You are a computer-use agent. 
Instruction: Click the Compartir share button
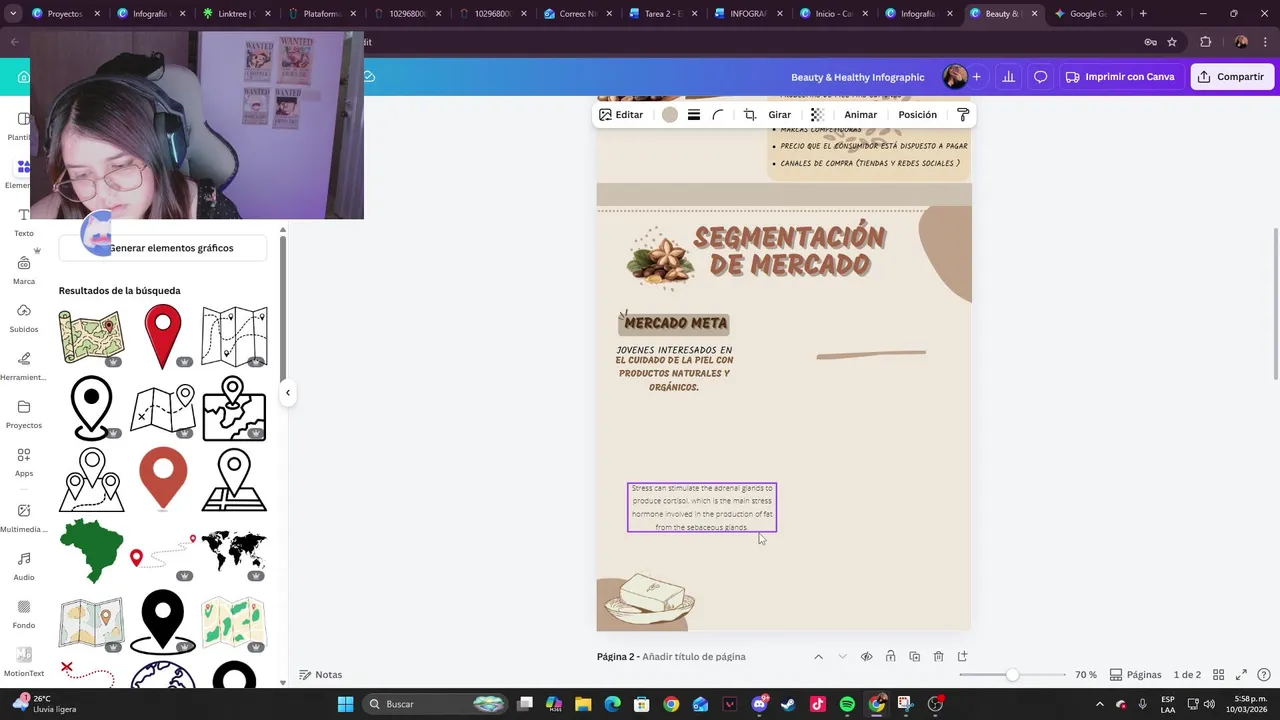(1232, 77)
